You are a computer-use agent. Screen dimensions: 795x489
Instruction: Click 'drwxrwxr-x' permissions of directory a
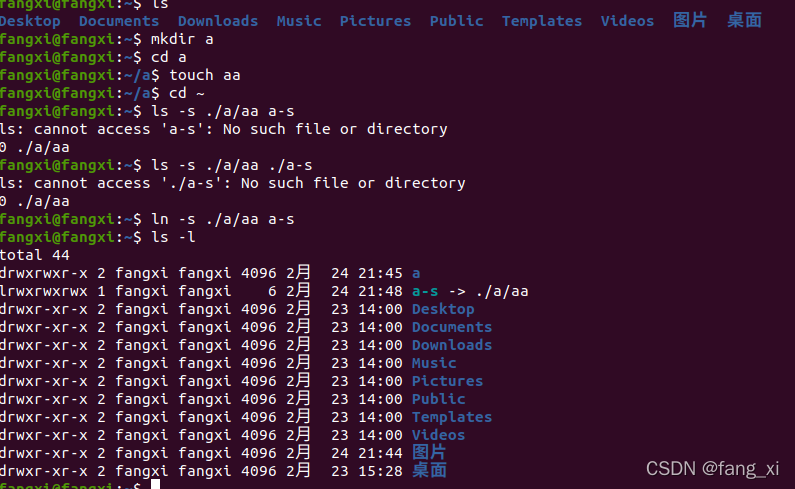44,273
